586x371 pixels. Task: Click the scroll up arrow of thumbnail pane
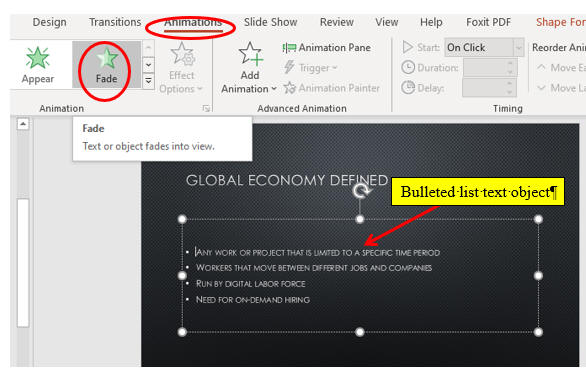click(23, 124)
